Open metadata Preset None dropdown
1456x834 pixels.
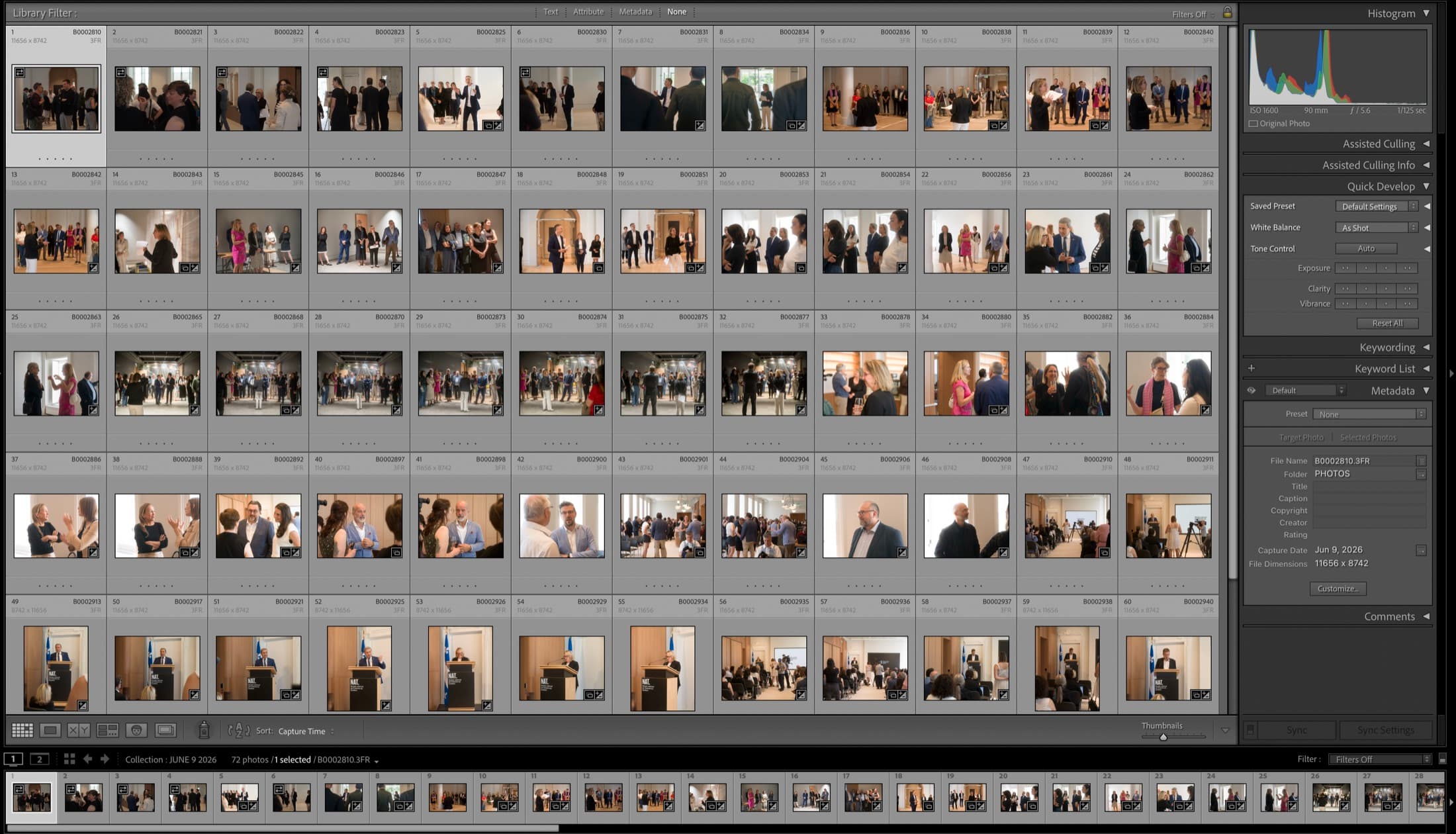click(1369, 414)
